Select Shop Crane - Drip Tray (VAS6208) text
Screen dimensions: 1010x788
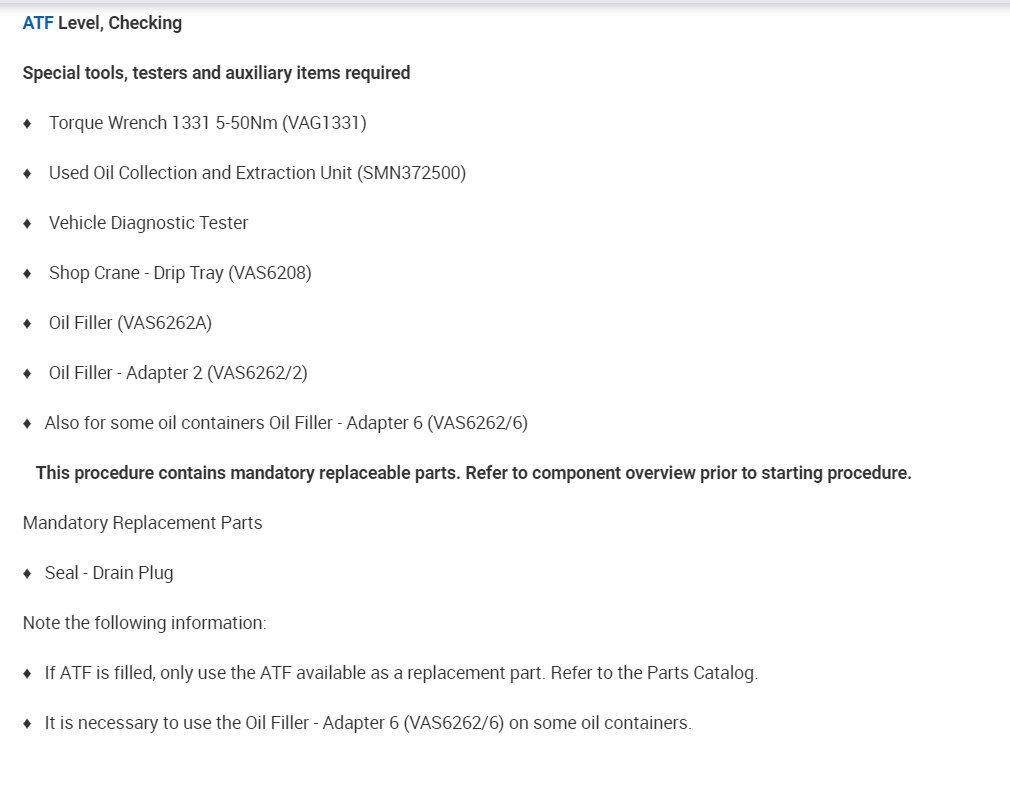point(180,273)
